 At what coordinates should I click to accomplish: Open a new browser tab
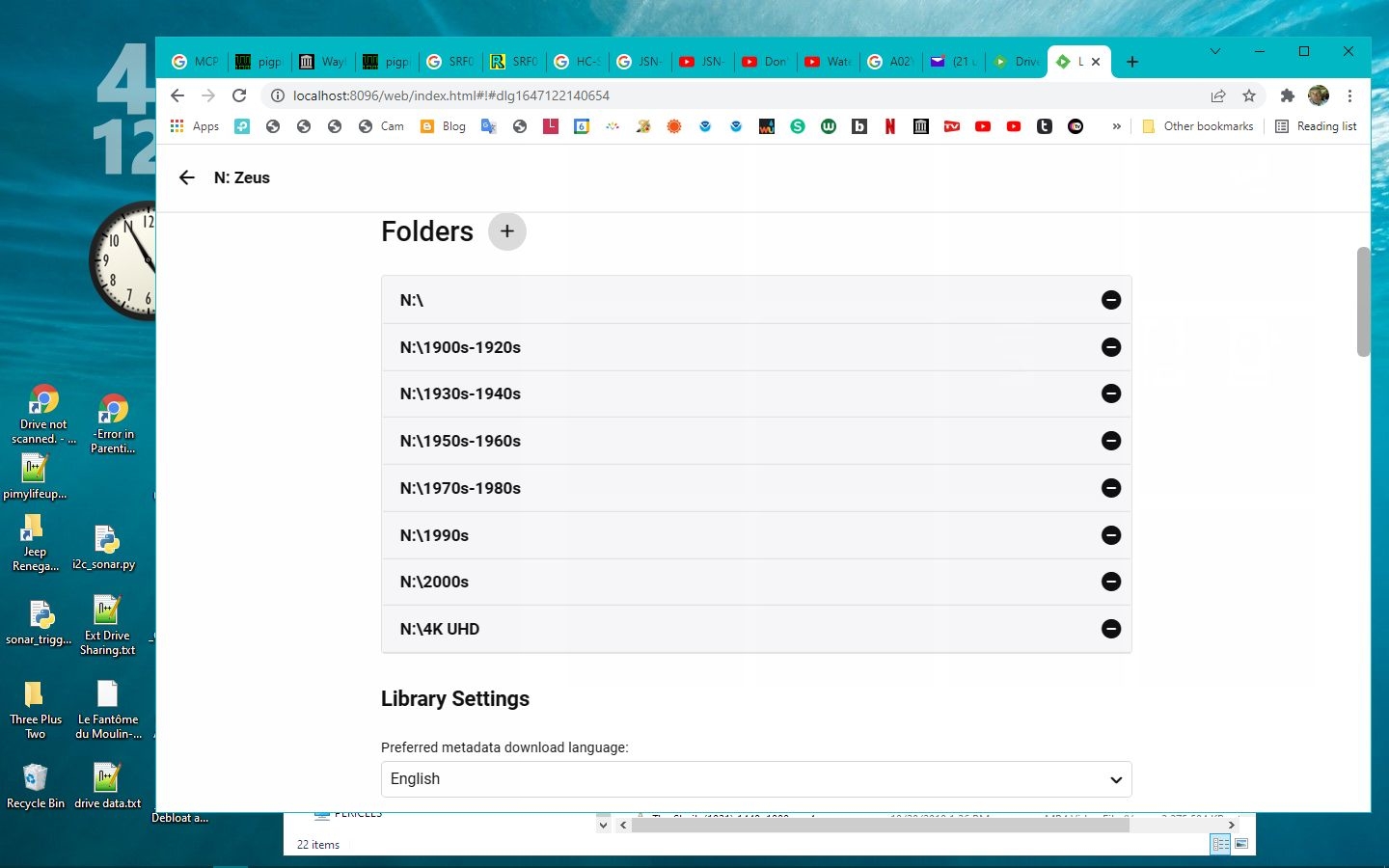pos(1132,62)
